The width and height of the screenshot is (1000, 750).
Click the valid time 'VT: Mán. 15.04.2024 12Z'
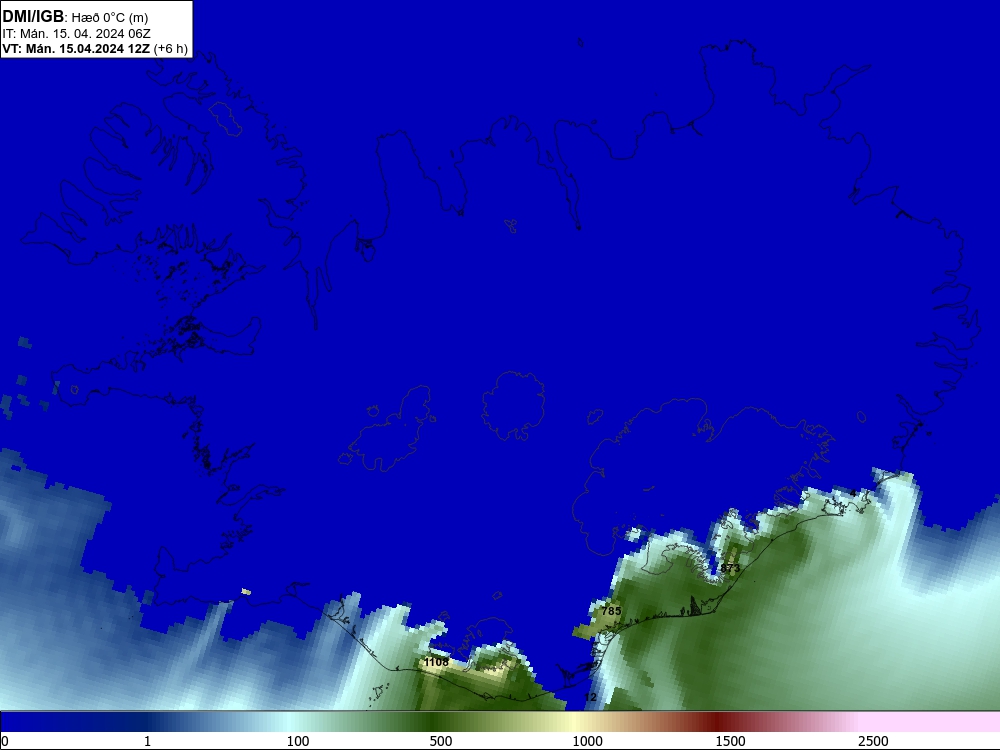pyautogui.click(x=76, y=49)
